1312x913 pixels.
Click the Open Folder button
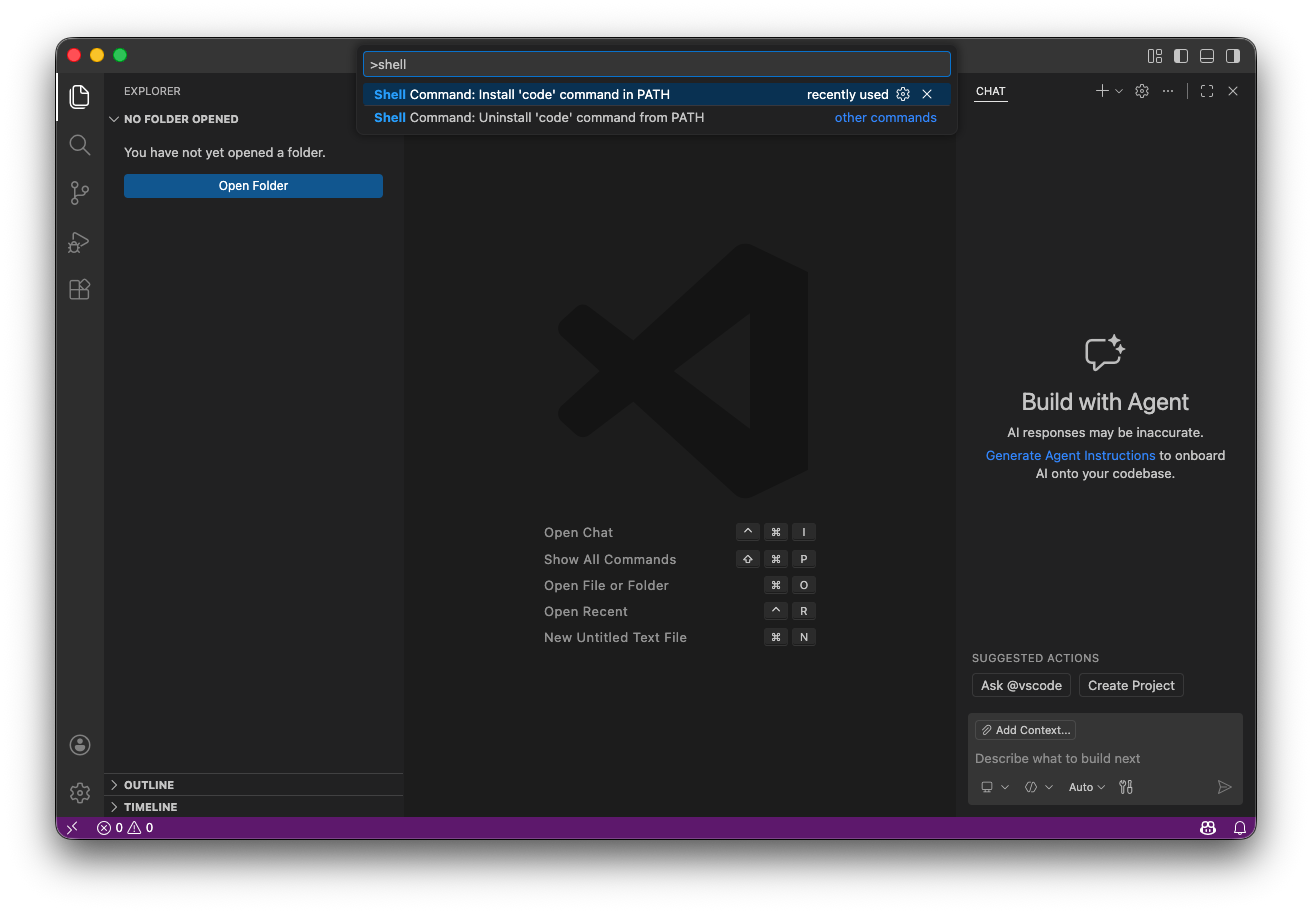(x=253, y=186)
